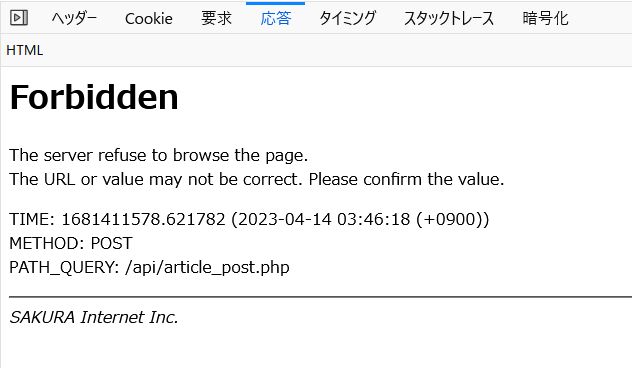Click the /api/article_post.php path text

(x=207, y=268)
